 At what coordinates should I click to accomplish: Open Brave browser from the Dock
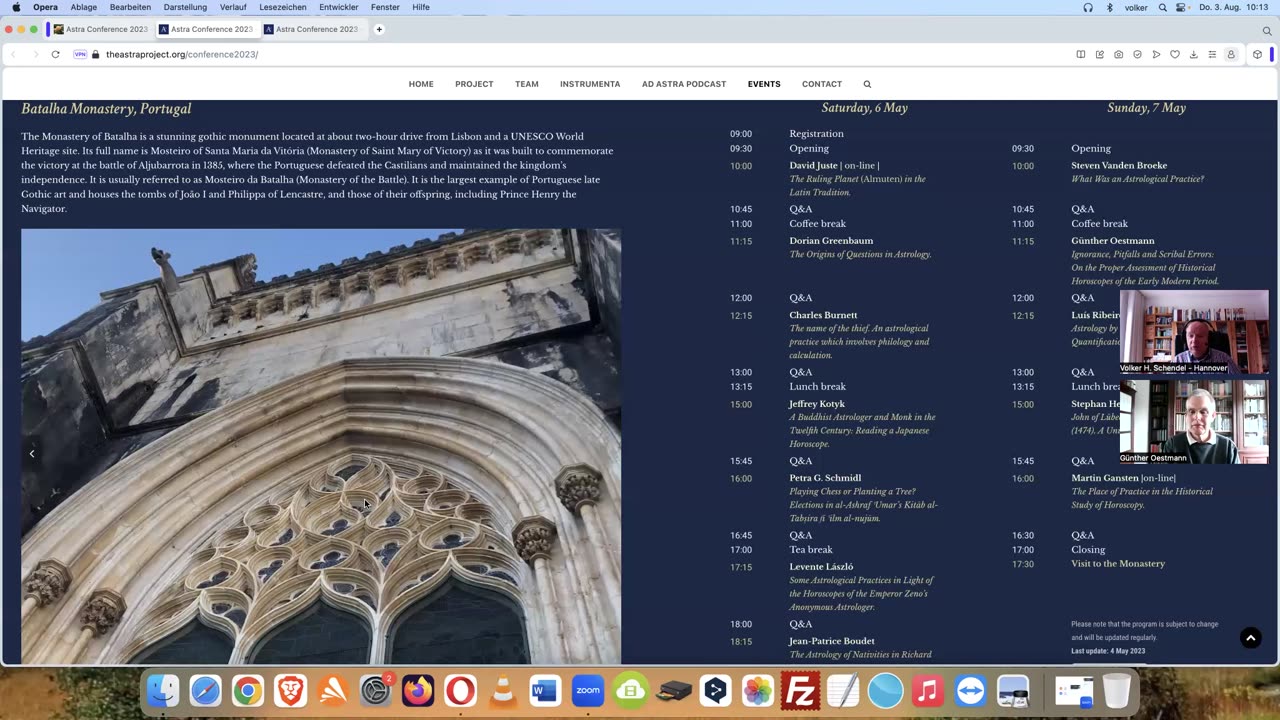pyautogui.click(x=290, y=691)
